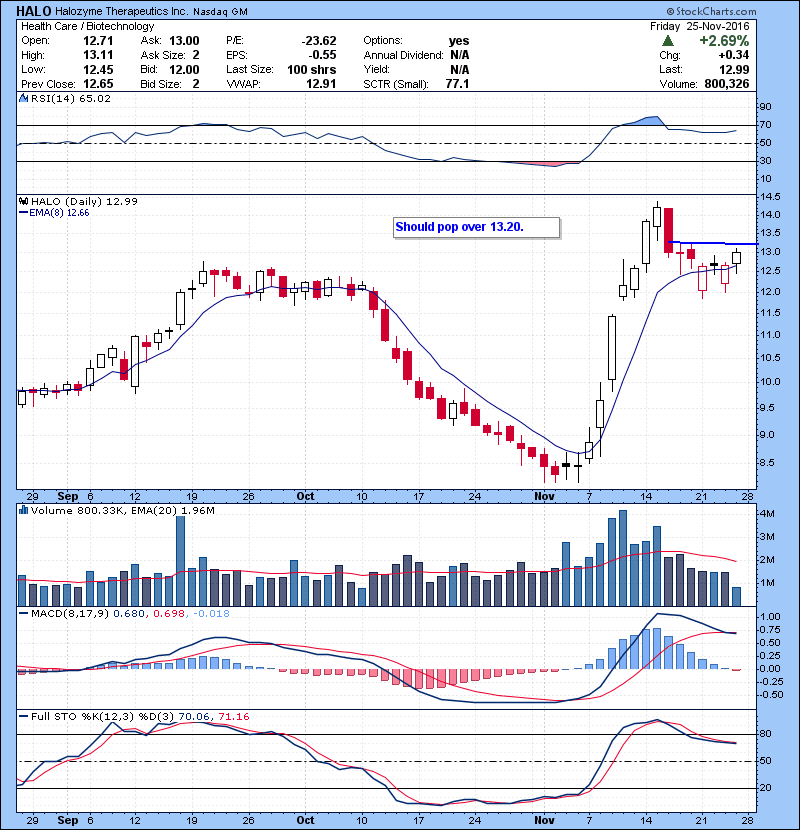This screenshot has width=800, height=830.
Task: Click the large red candle after the peak
Action: coord(669,231)
